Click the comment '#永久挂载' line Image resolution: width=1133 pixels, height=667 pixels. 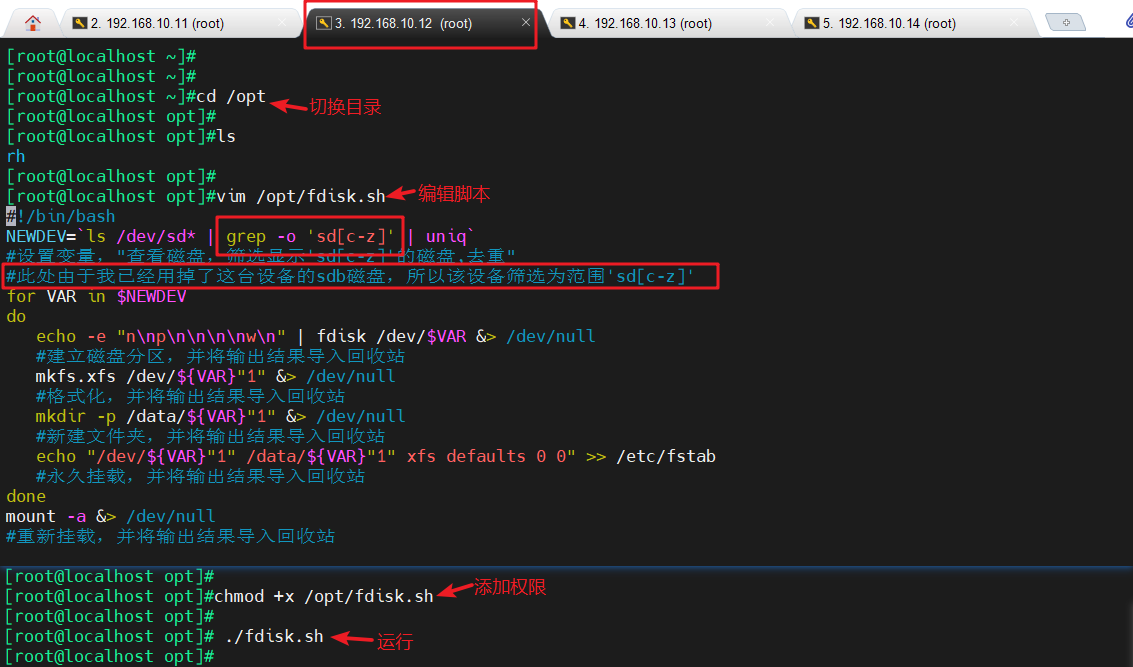pos(200,476)
